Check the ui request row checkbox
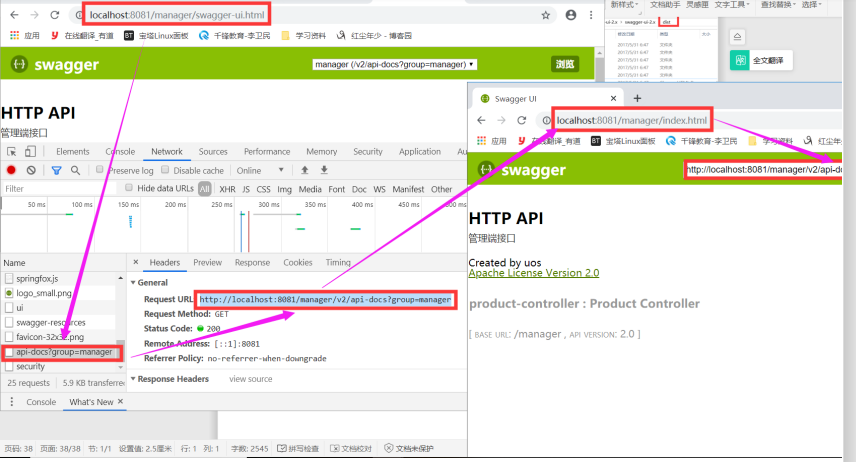The image size is (856, 462). point(9,308)
